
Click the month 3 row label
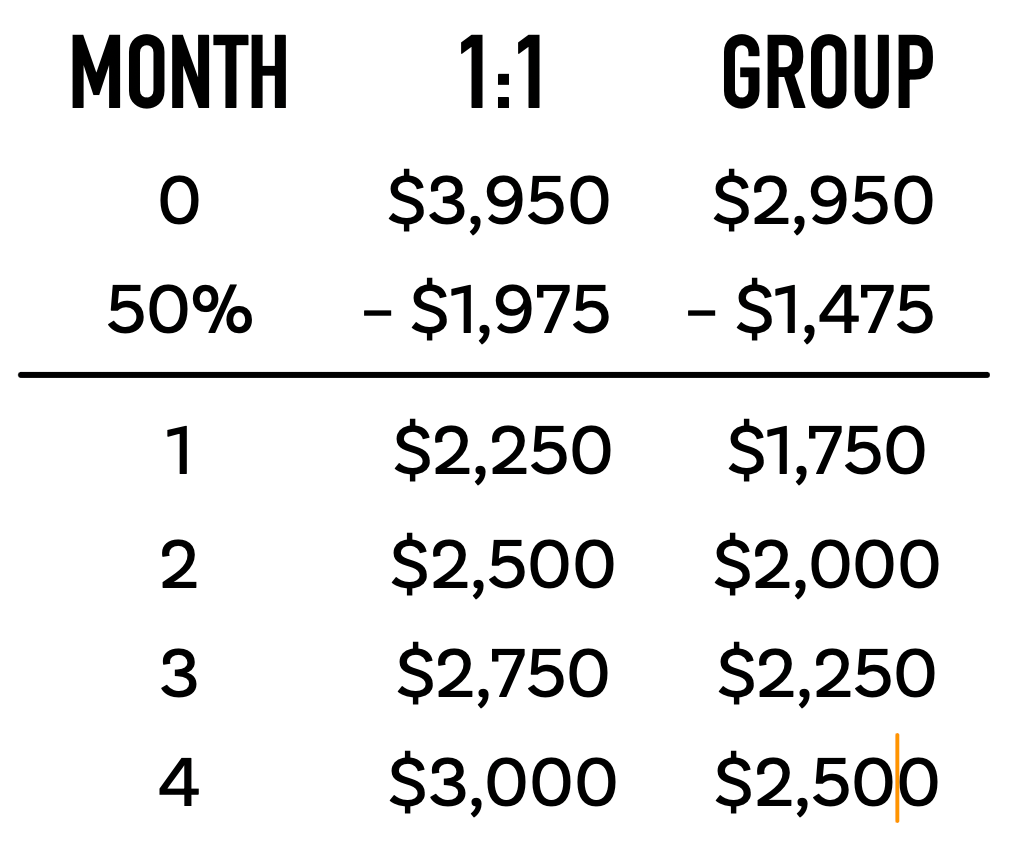click(x=180, y=674)
